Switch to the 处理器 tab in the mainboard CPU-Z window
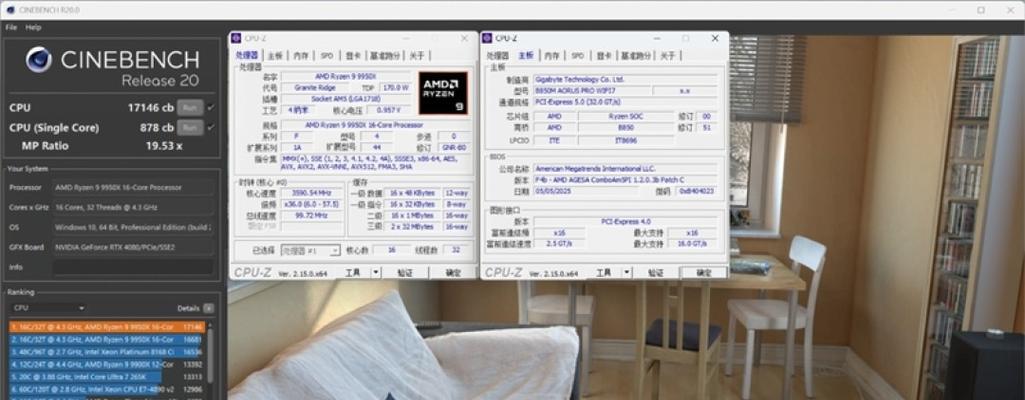The image size is (1025, 400). [x=497, y=56]
